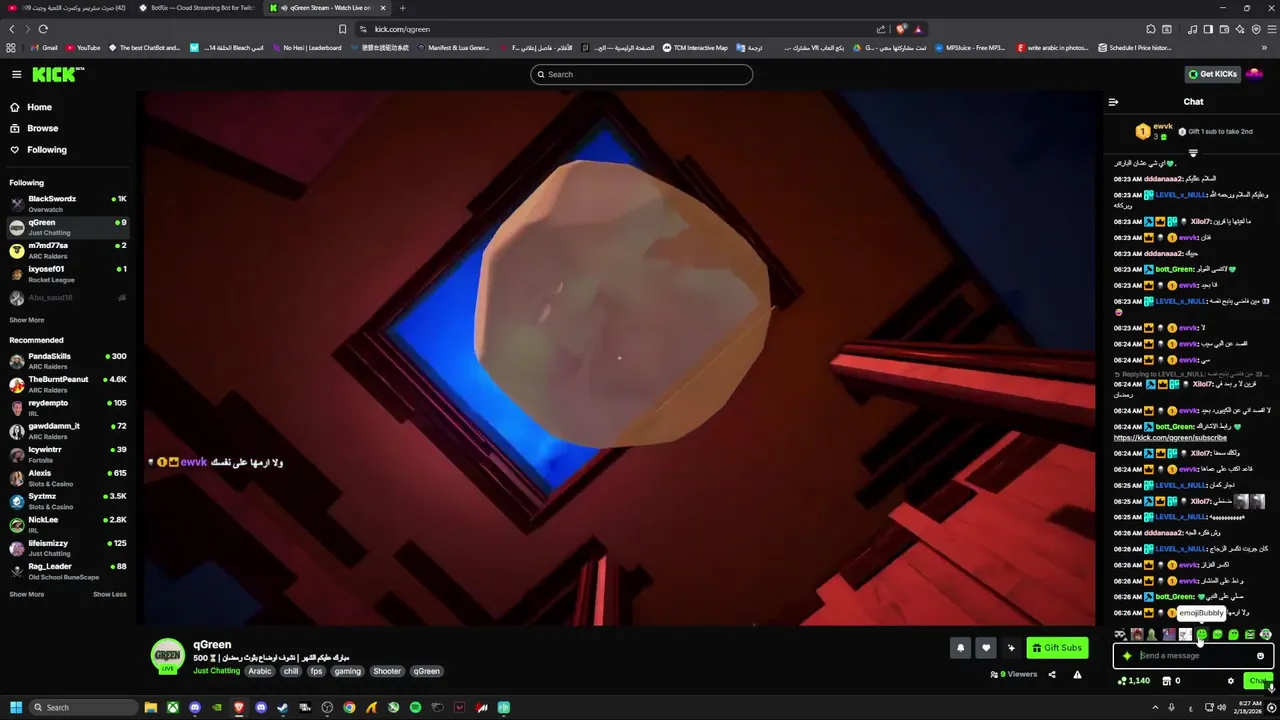Expand Recommended list with Show More

click(27, 594)
